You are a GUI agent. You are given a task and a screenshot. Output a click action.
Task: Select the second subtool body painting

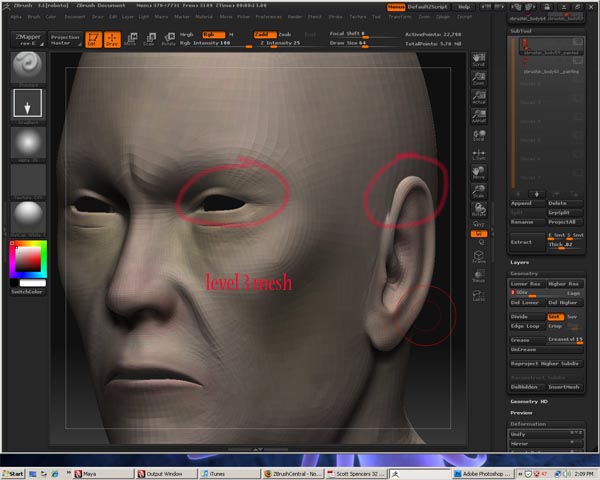551,65
